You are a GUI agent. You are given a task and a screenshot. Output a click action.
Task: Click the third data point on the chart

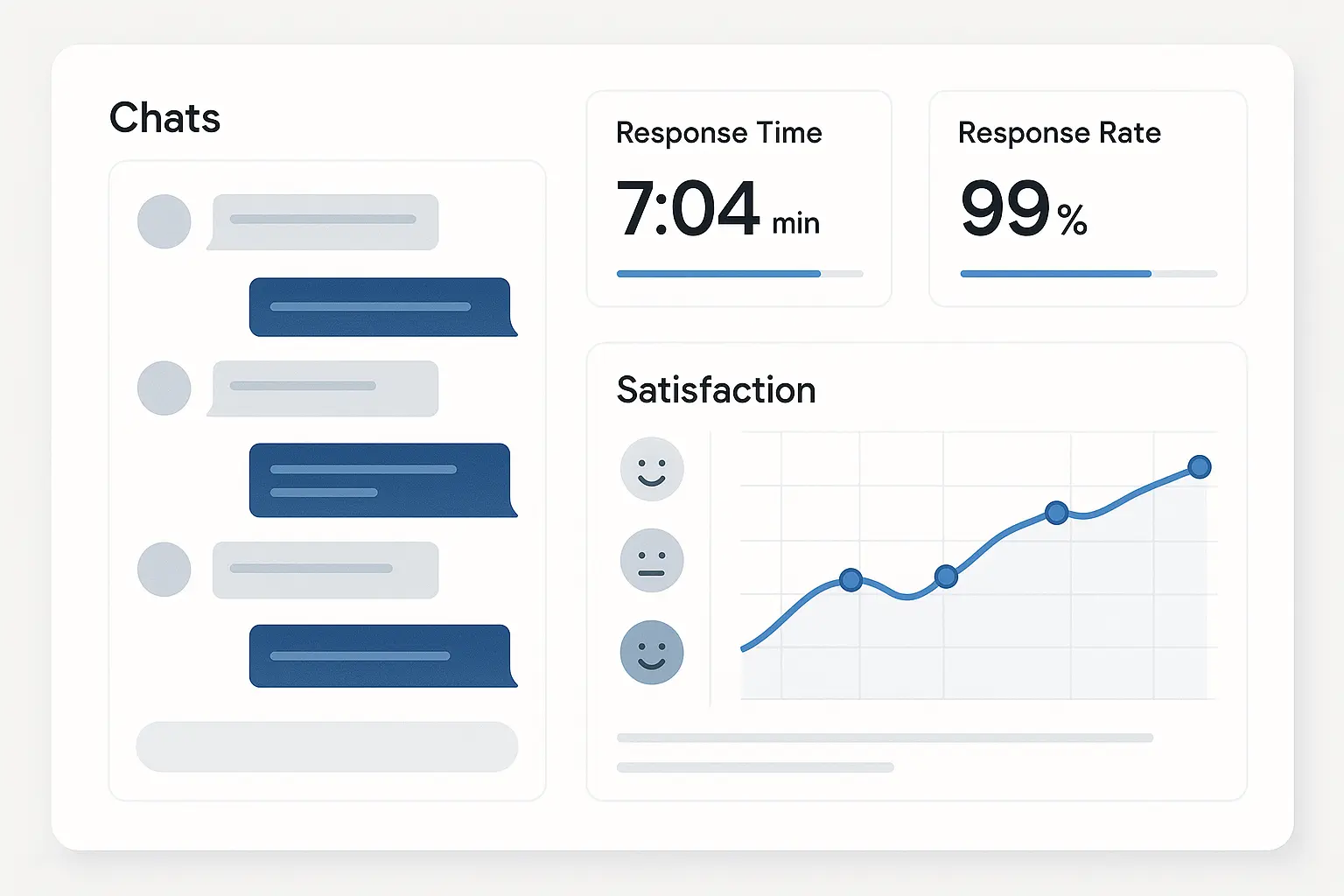(1057, 513)
